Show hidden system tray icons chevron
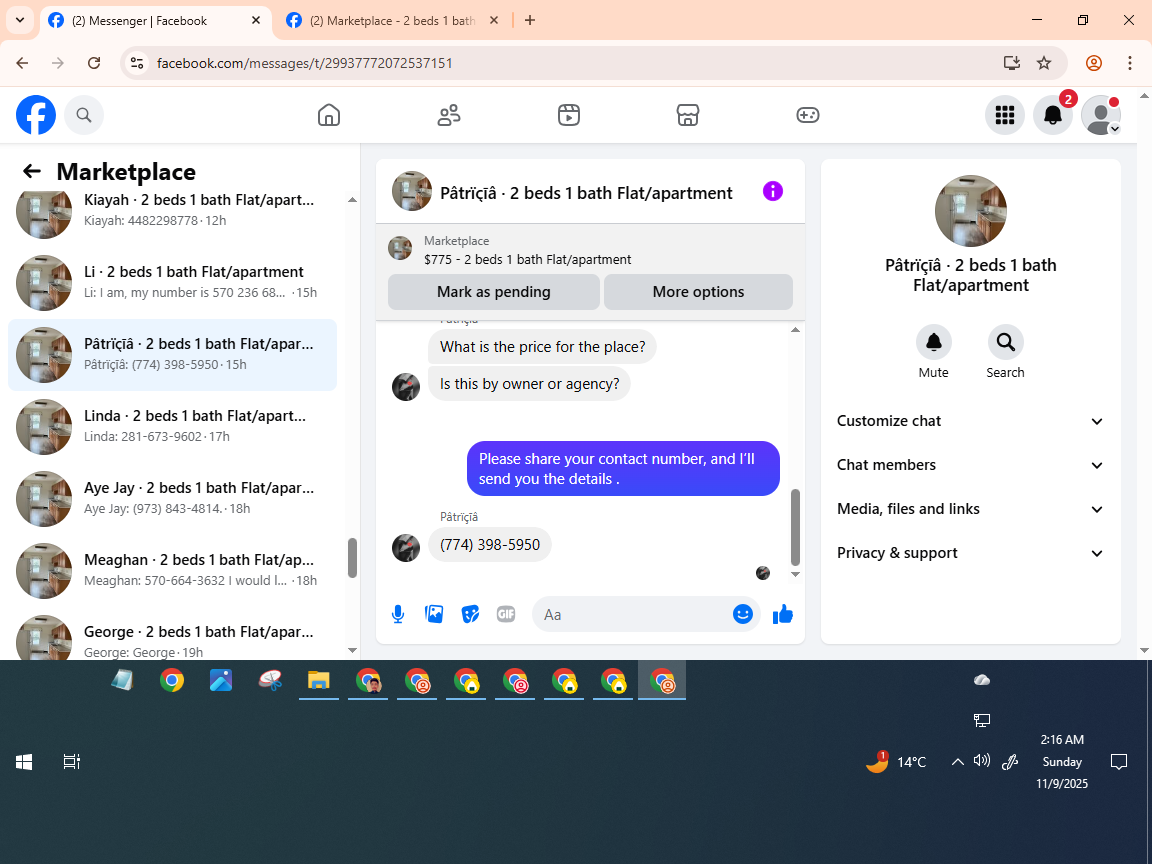 957,762
